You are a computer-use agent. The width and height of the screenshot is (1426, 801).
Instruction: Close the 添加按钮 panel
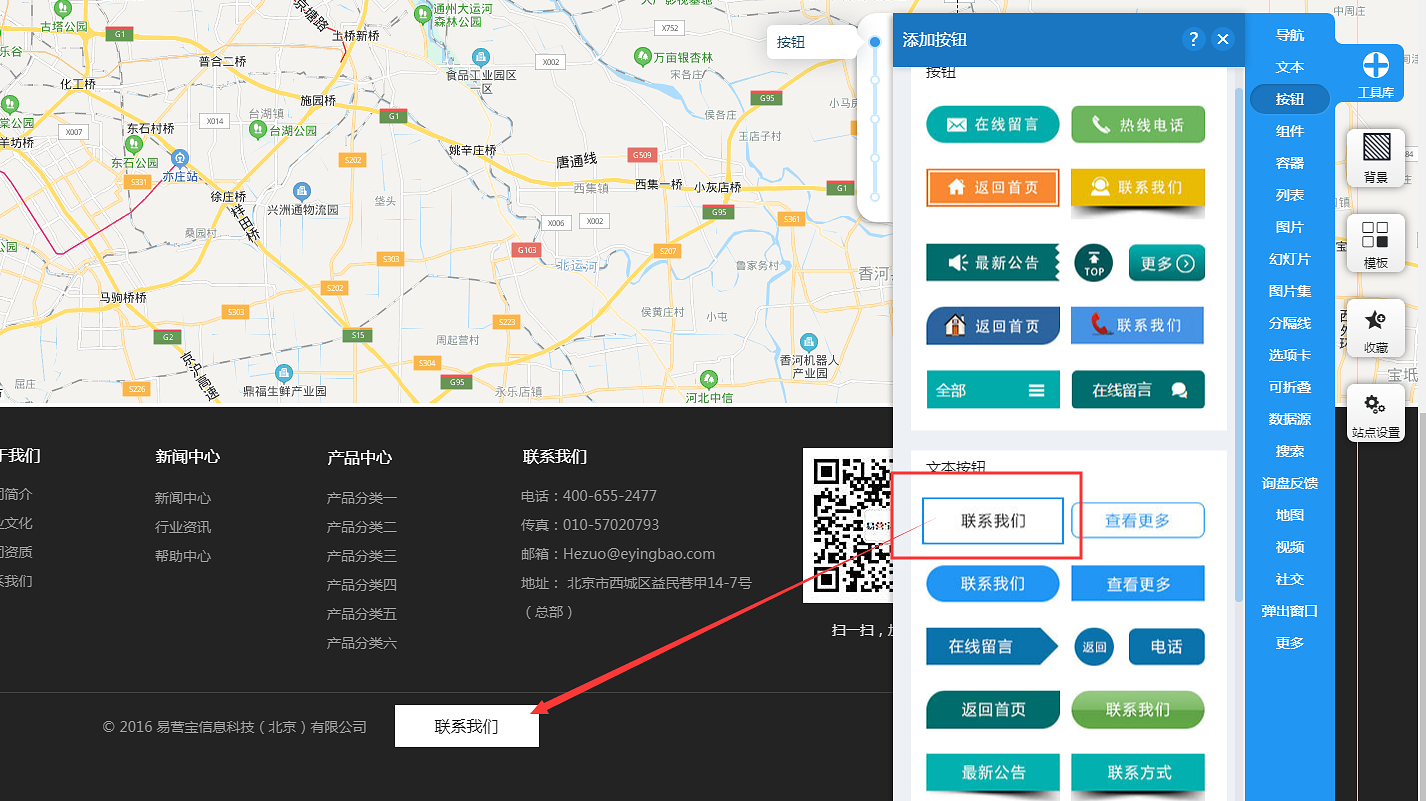[x=1223, y=39]
